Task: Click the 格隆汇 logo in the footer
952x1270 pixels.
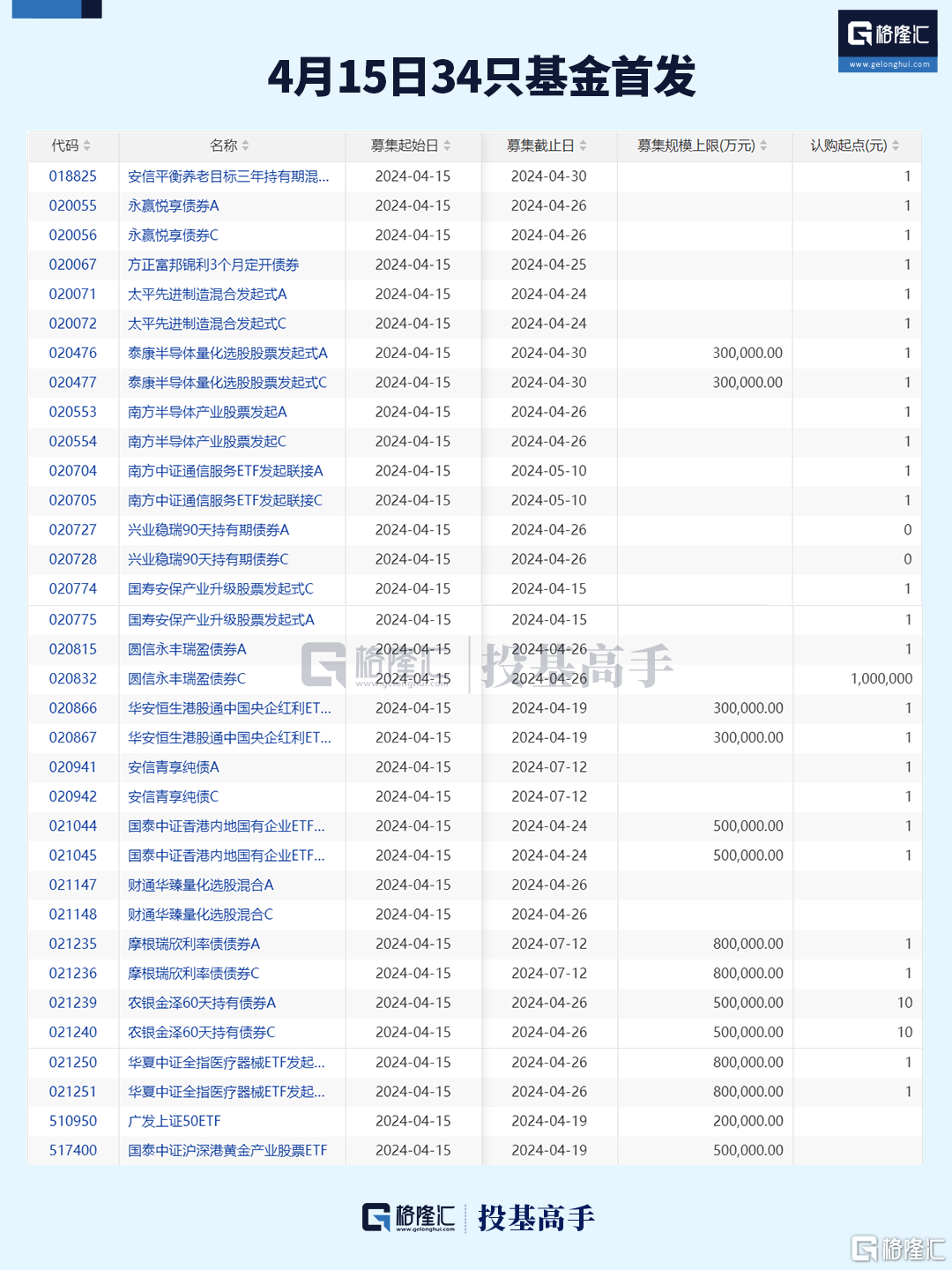Action: (x=409, y=1218)
